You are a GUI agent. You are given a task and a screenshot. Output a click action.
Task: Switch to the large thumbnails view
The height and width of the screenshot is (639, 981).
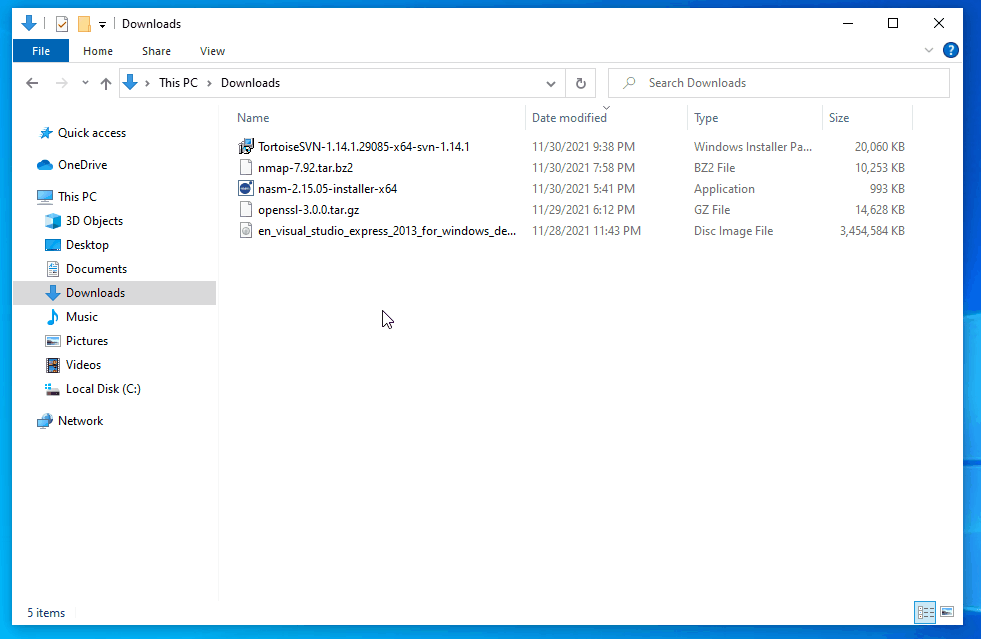946,611
